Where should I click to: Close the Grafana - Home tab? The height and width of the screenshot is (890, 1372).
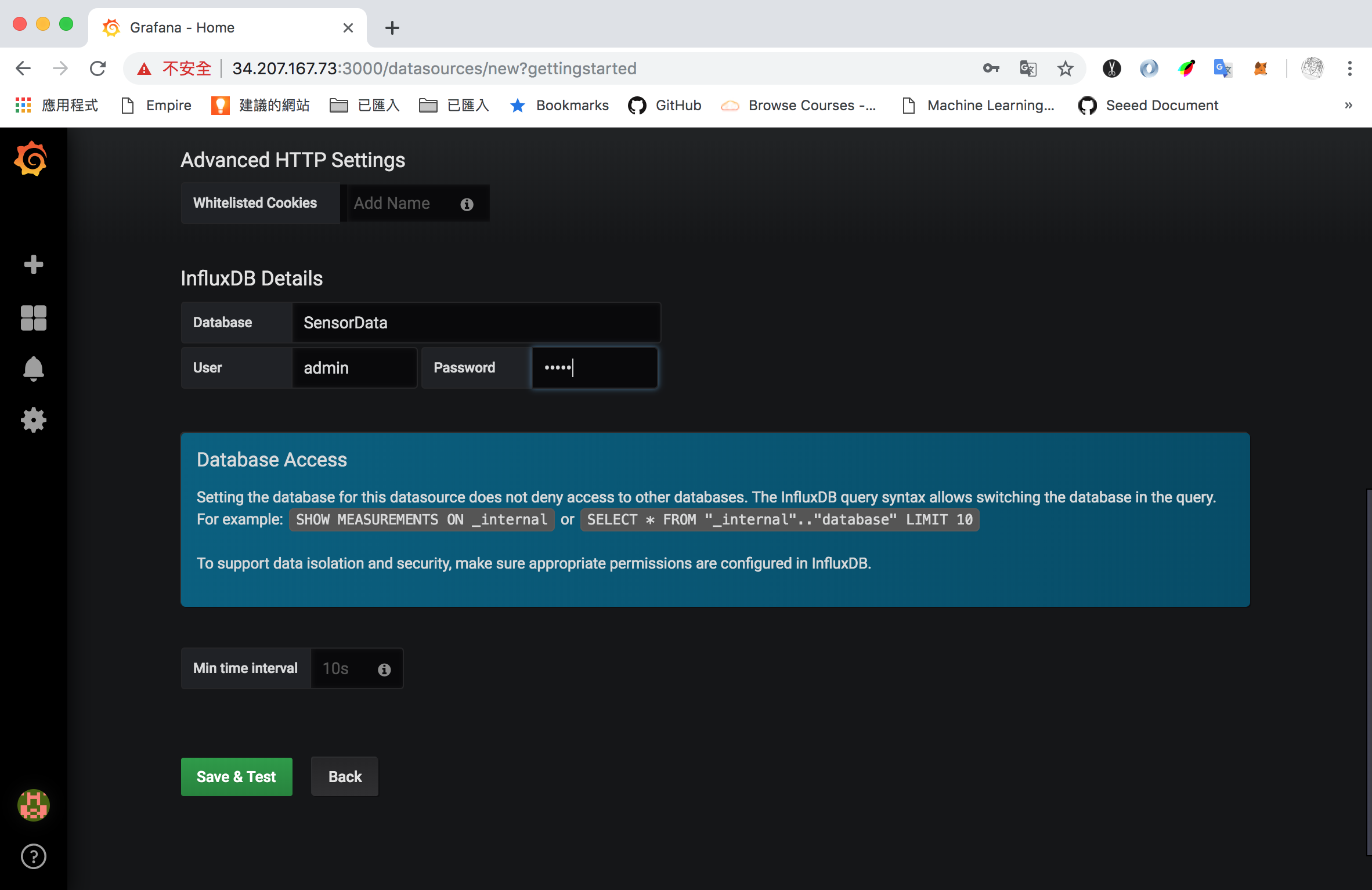(x=348, y=28)
